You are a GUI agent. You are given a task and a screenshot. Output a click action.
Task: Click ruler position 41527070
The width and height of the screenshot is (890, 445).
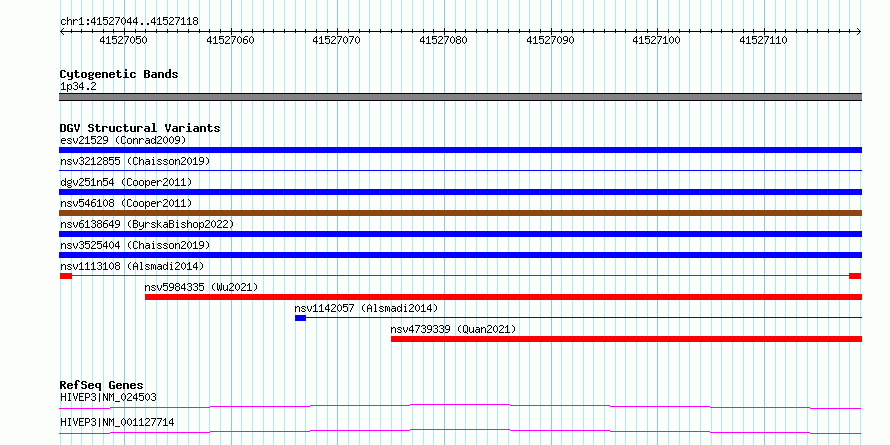pyautogui.click(x=337, y=40)
